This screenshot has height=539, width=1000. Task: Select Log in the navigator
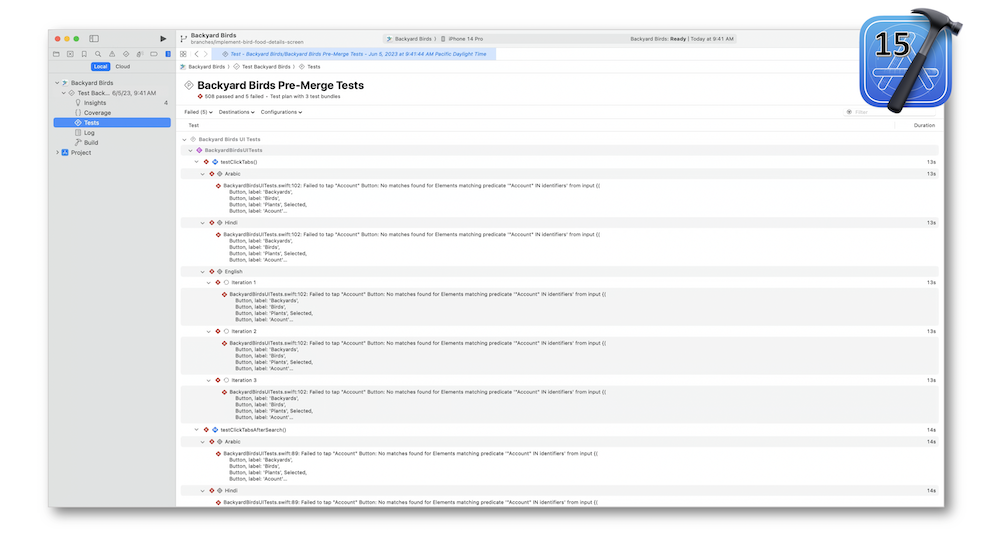click(89, 133)
